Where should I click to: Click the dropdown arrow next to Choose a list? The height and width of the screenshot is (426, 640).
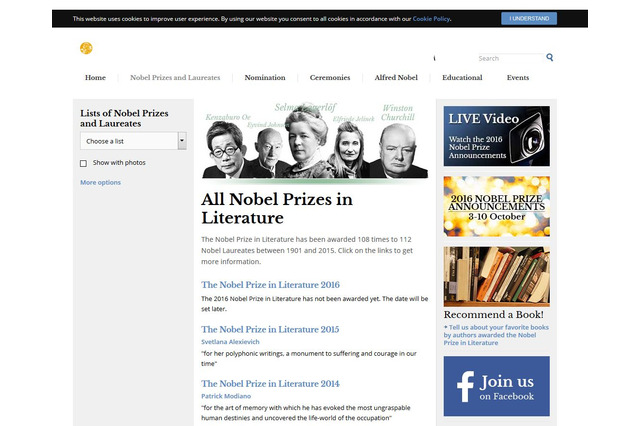[x=181, y=141]
